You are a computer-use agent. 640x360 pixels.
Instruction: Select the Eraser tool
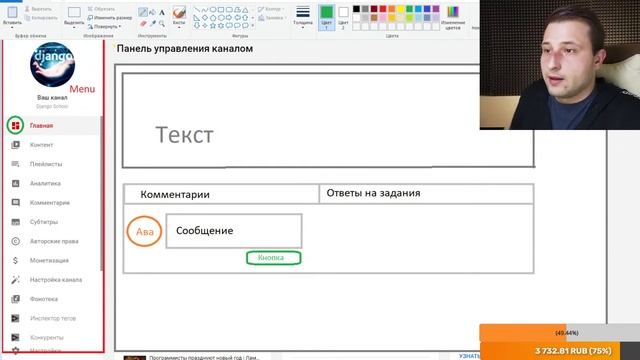pos(143,24)
